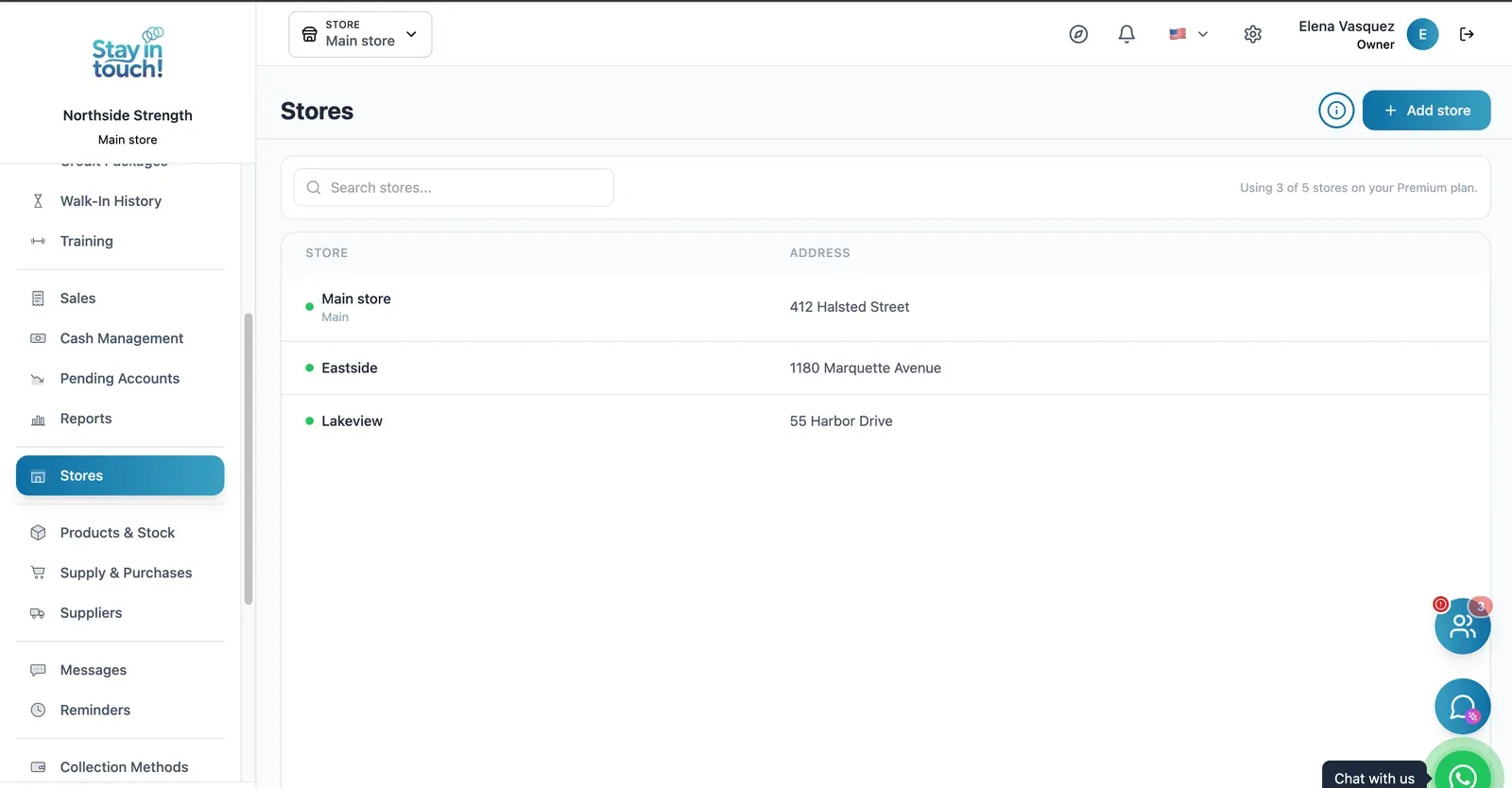This screenshot has height=788, width=1512.
Task: Click the 1180 Marquette Avenue address
Action: [866, 368]
